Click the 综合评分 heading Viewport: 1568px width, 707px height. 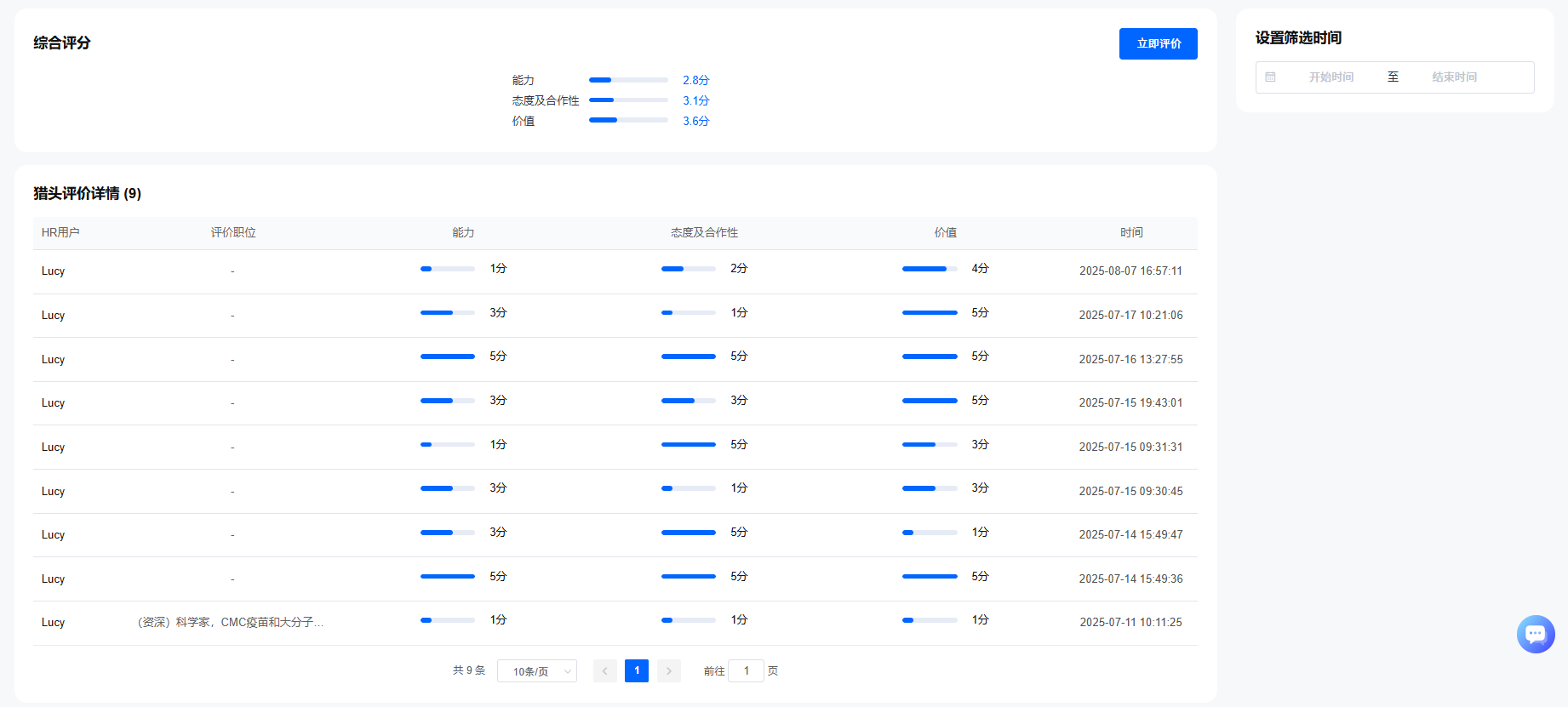point(62,43)
